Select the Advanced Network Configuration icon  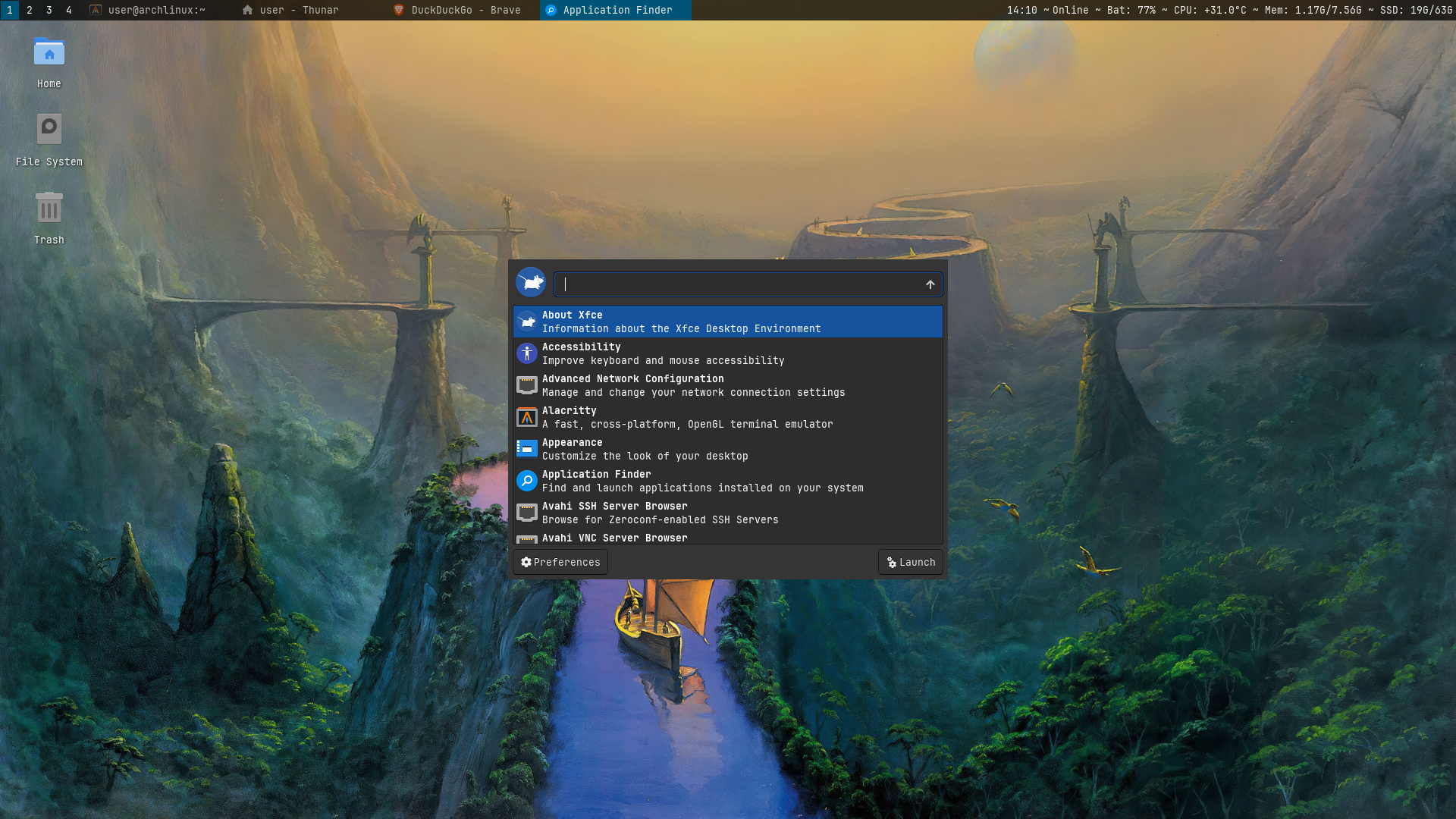(527, 385)
